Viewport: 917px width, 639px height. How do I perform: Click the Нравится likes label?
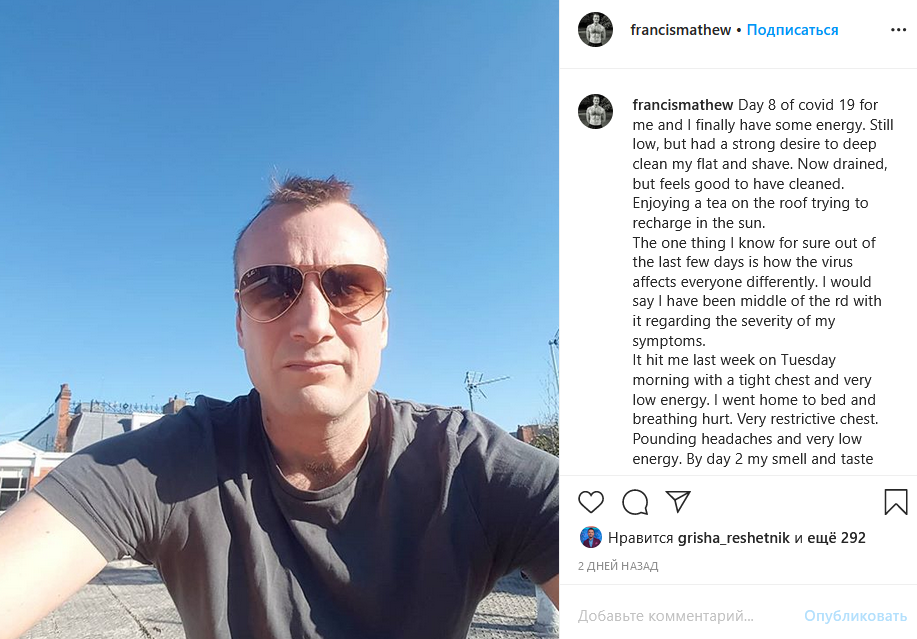640,538
